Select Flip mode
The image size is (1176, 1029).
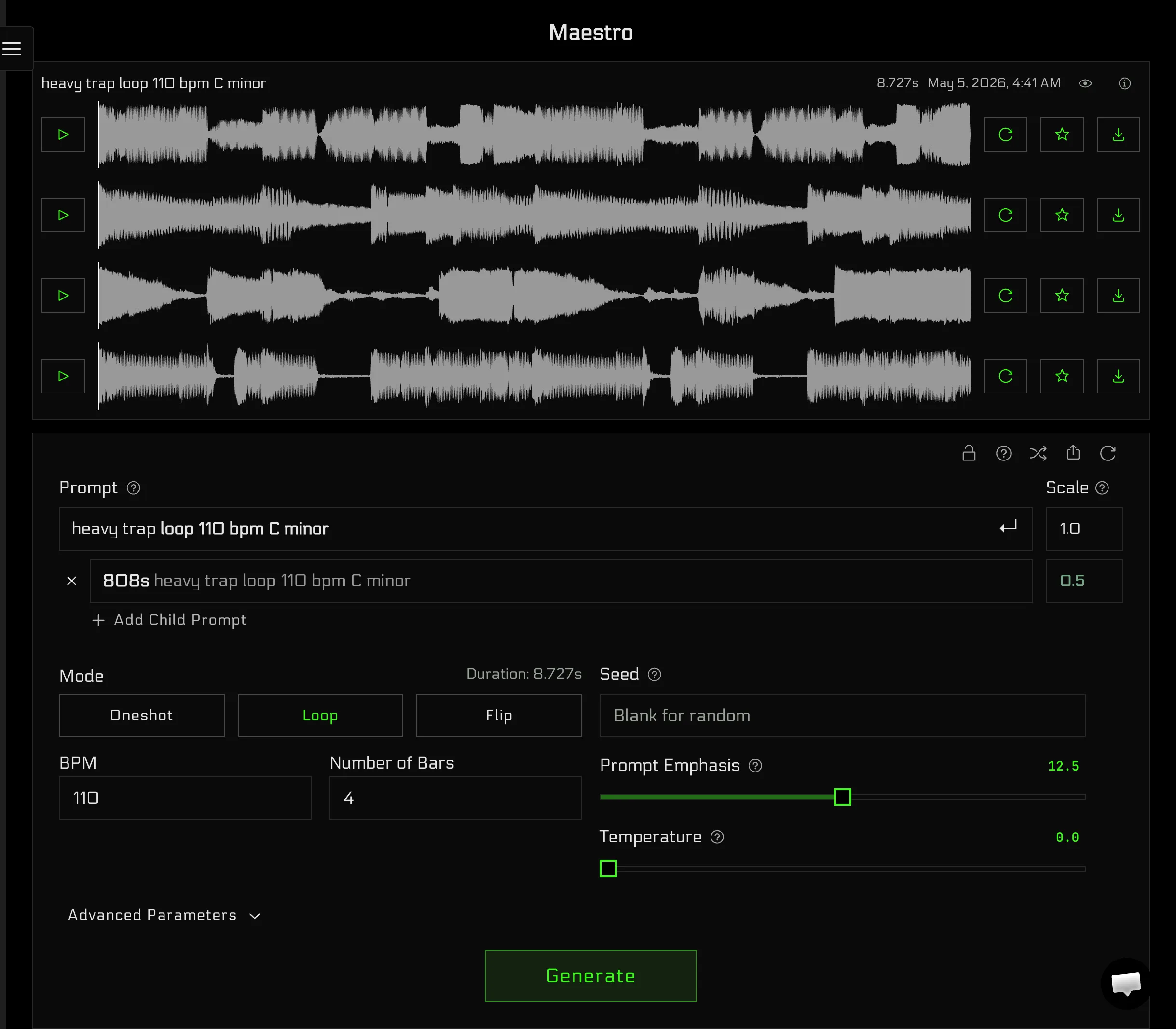(x=499, y=715)
